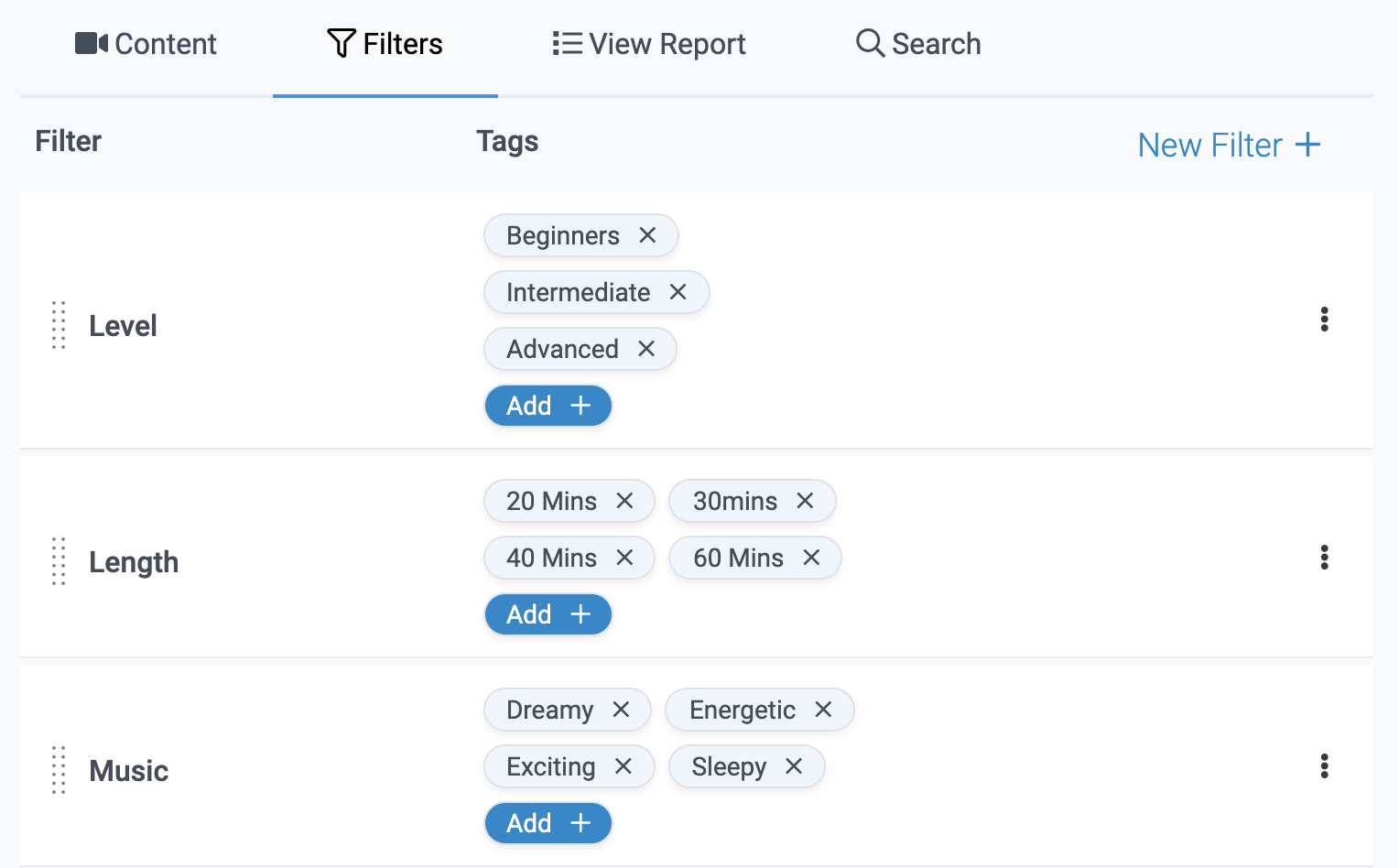Open the New Filter link

(1209, 145)
